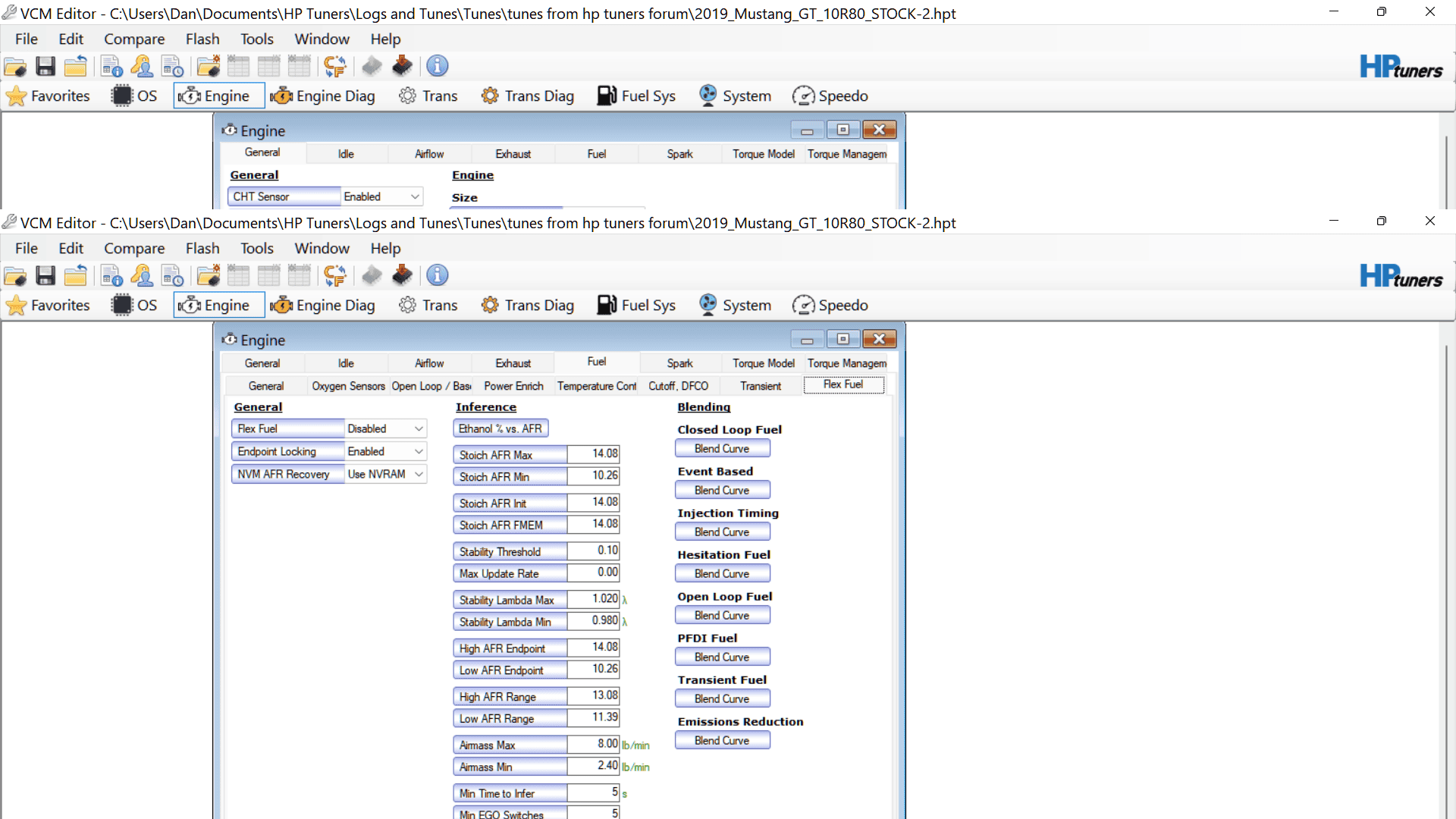Click the Stoich AFR Max value field

click(593, 454)
